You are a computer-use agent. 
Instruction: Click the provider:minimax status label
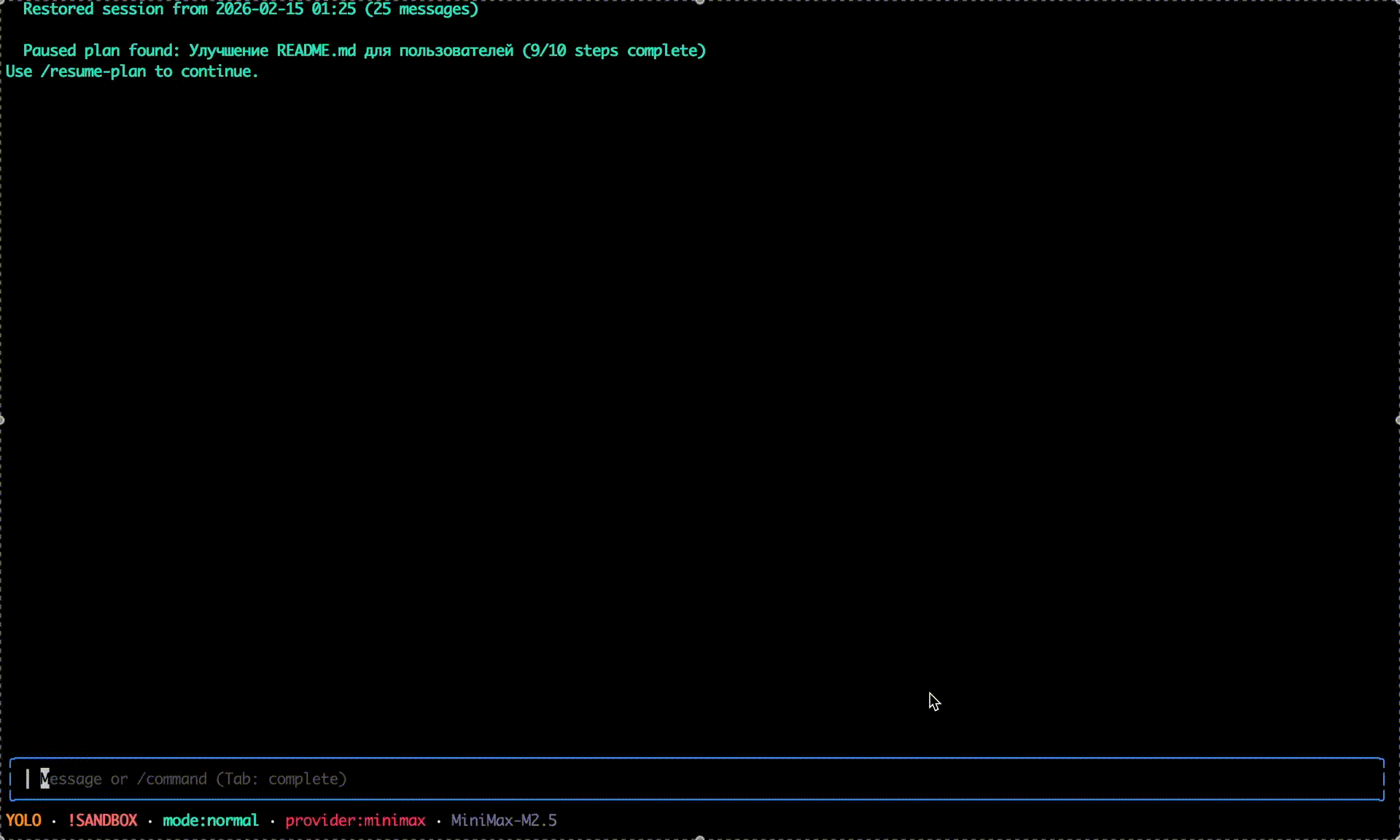(355, 820)
